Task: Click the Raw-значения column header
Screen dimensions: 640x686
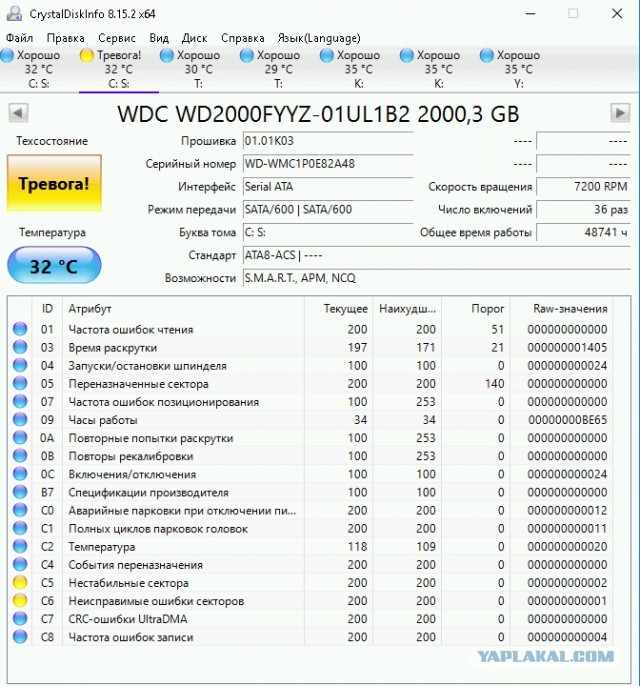Action: click(x=562, y=308)
